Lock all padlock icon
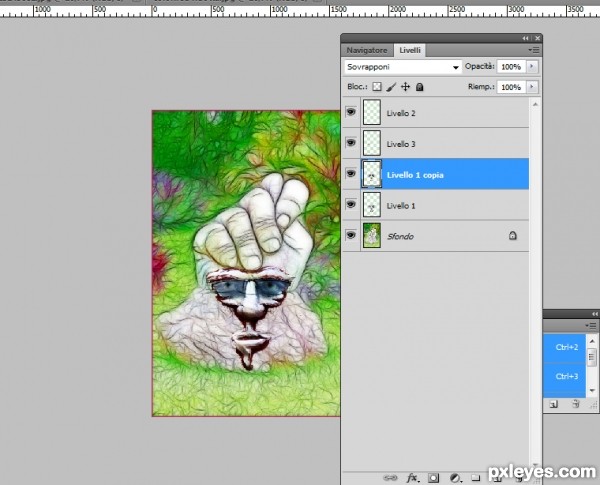Image resolution: width=600 pixels, height=485 pixels. click(419, 87)
